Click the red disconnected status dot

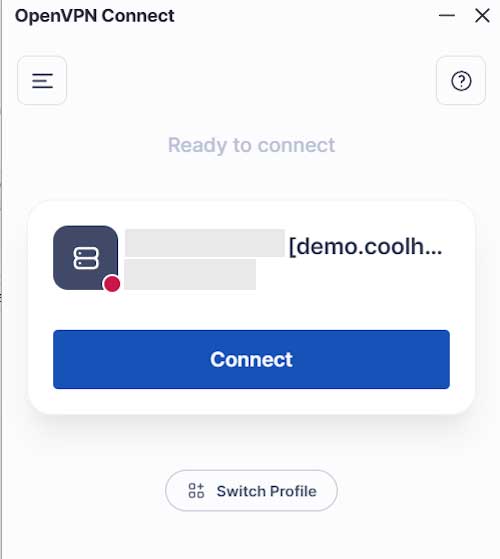coord(112,284)
